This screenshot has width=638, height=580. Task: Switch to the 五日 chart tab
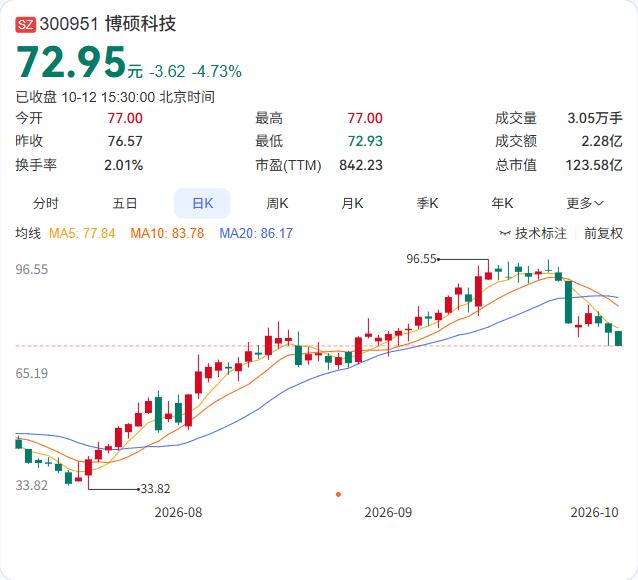125,203
